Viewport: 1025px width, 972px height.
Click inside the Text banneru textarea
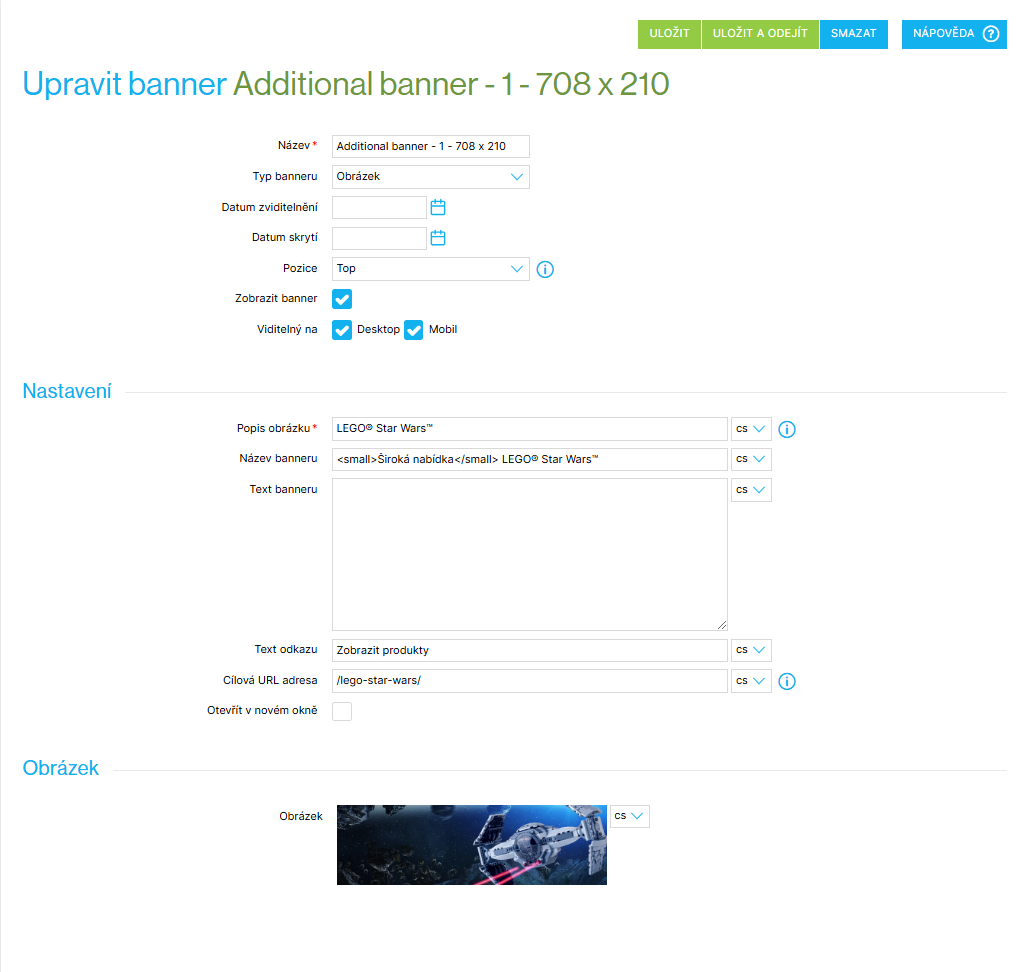click(529, 554)
